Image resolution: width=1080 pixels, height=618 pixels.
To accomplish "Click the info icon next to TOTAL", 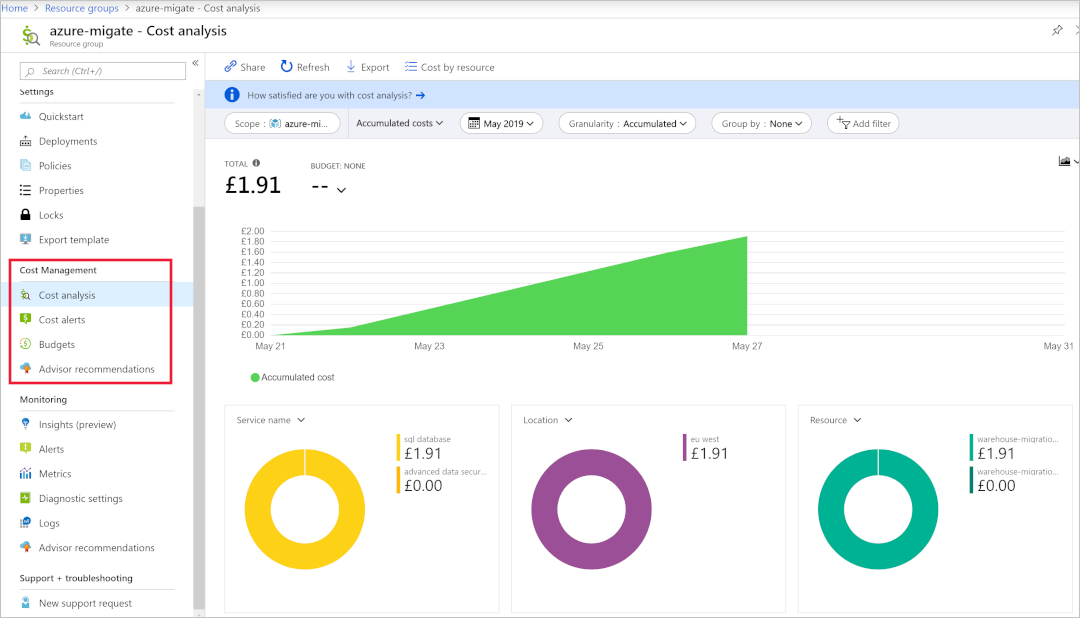I will [257, 163].
